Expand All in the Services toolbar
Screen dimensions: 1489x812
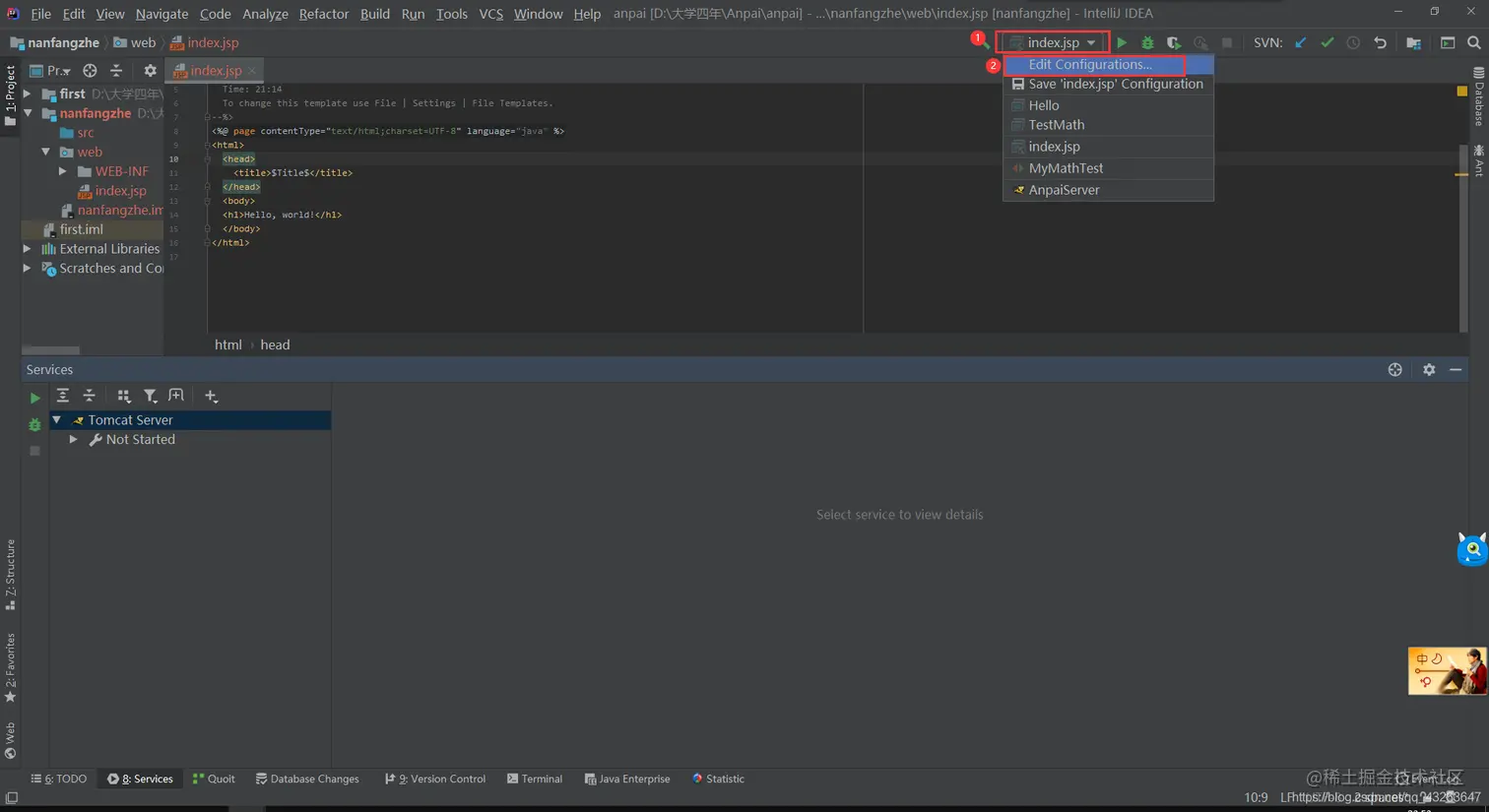(x=63, y=396)
